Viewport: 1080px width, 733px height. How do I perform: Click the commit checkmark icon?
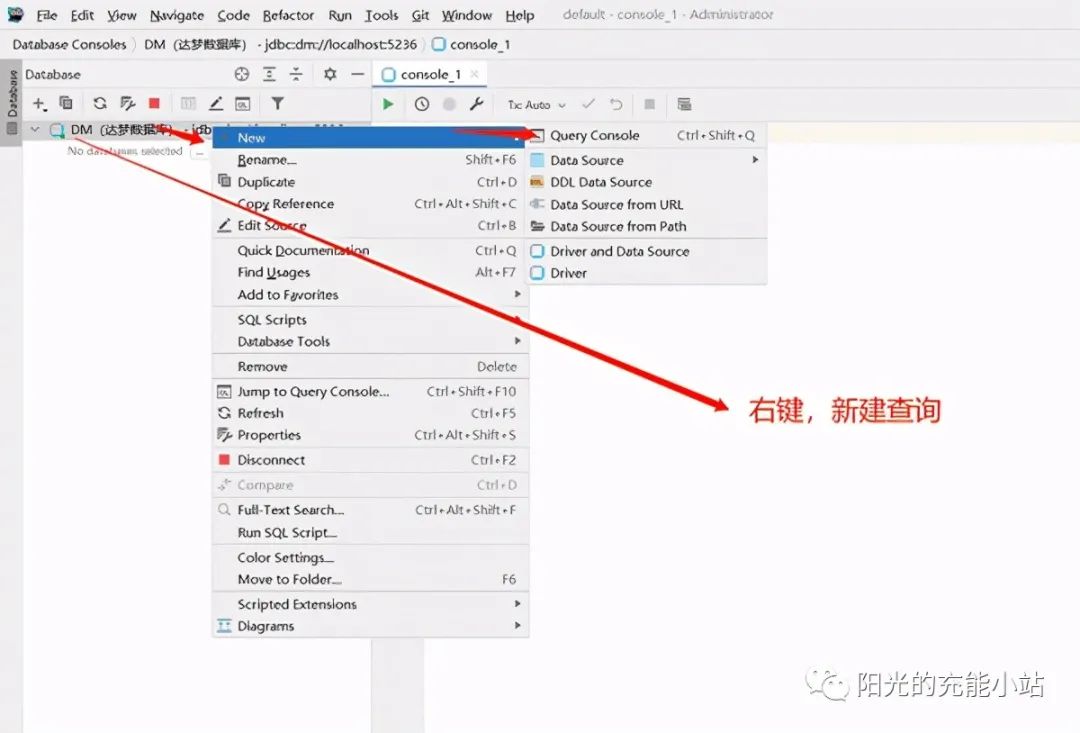588,104
